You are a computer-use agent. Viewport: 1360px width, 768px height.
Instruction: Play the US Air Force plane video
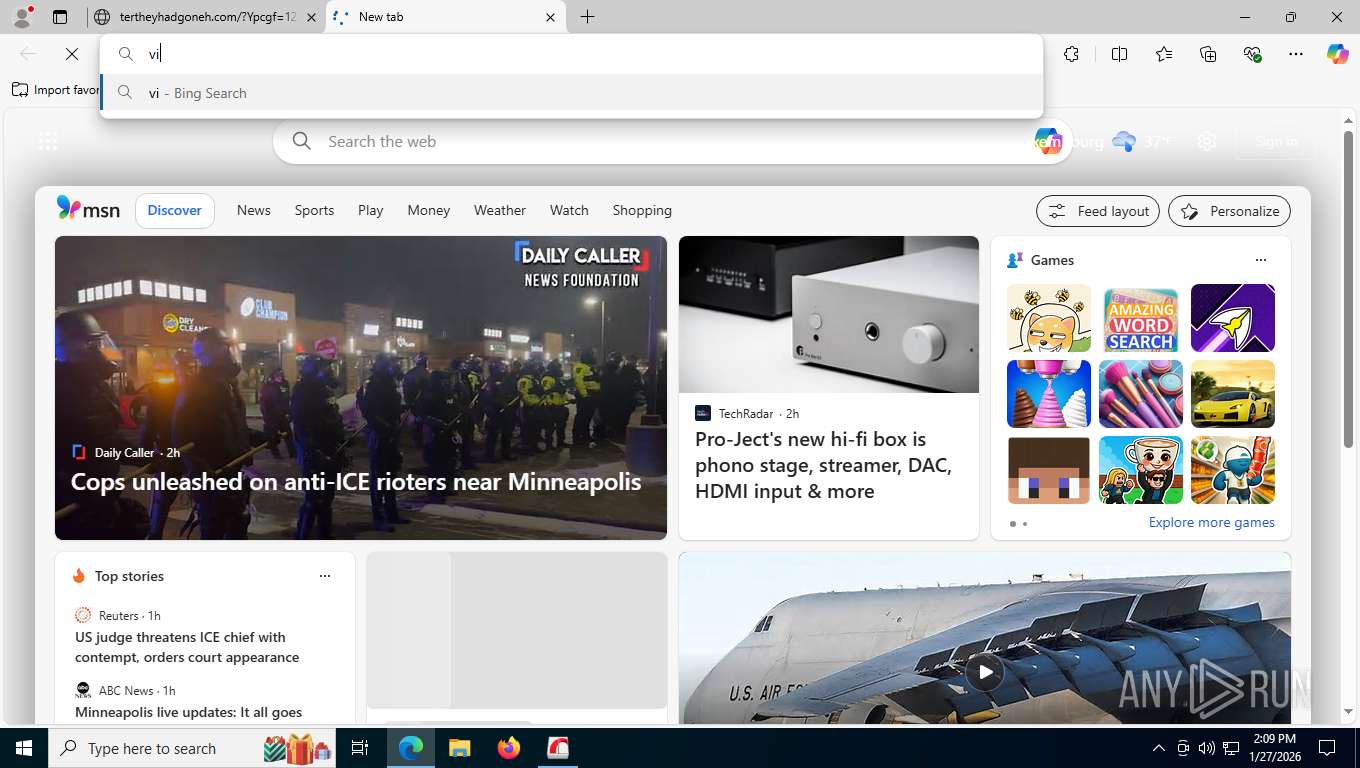tap(985, 672)
